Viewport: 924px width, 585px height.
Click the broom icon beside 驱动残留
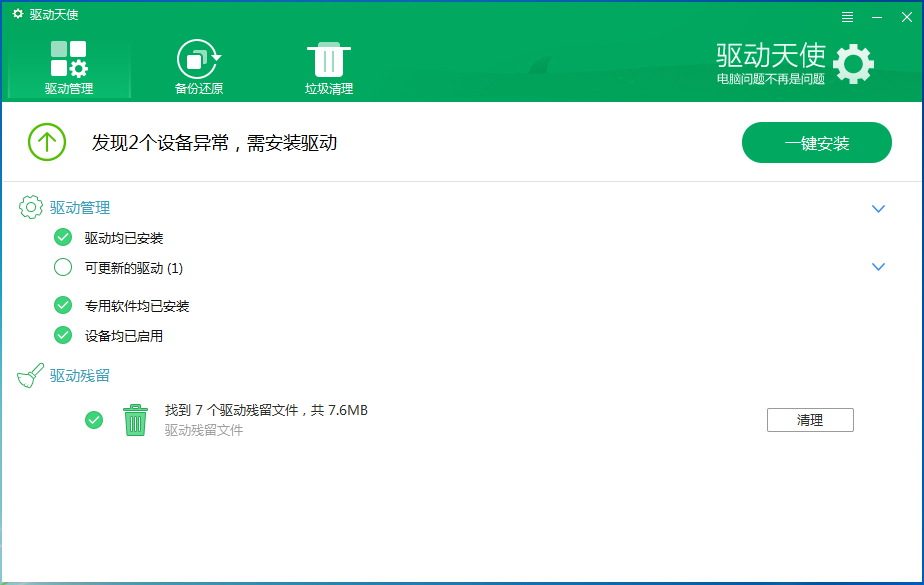(30, 375)
